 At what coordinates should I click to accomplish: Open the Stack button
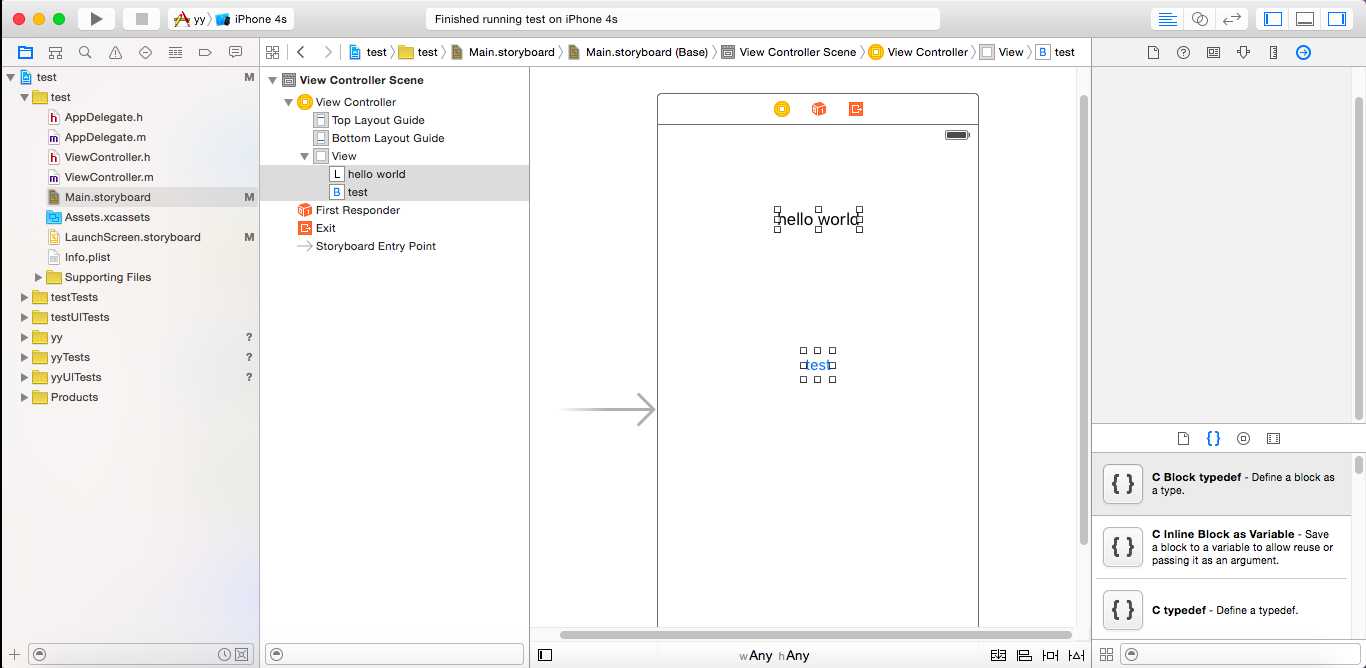tap(998, 655)
